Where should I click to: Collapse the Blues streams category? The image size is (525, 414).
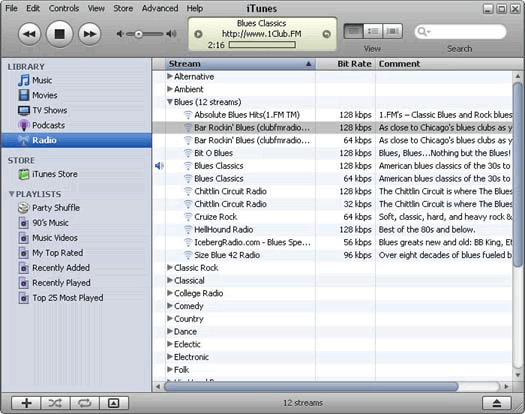click(170, 102)
